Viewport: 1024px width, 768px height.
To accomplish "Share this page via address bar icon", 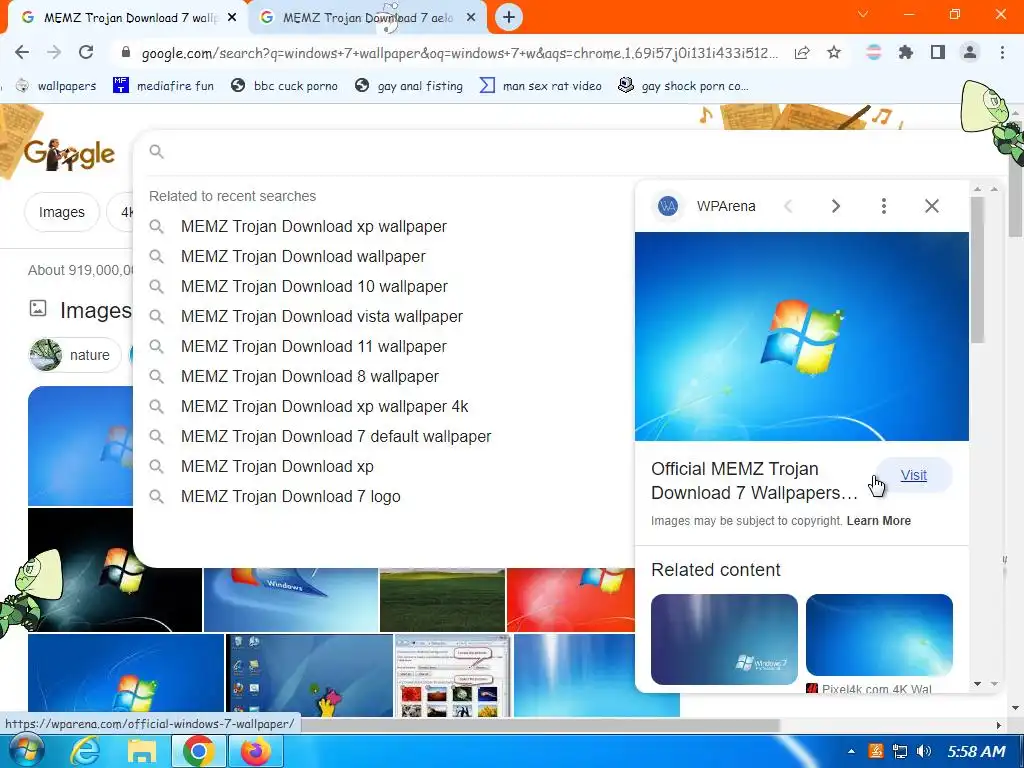I will pos(802,53).
